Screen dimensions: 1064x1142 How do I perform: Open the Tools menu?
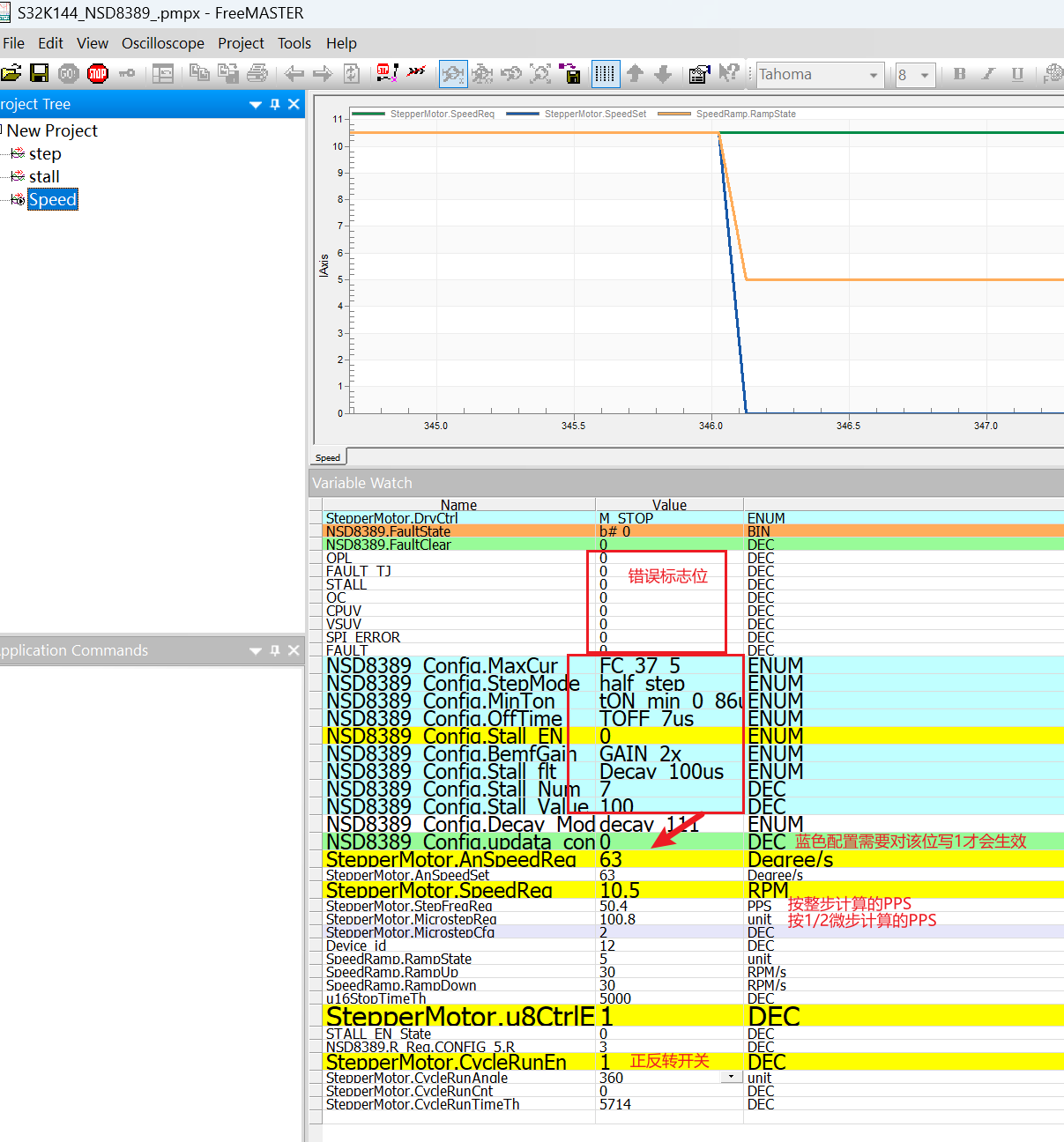pyautogui.click(x=294, y=43)
